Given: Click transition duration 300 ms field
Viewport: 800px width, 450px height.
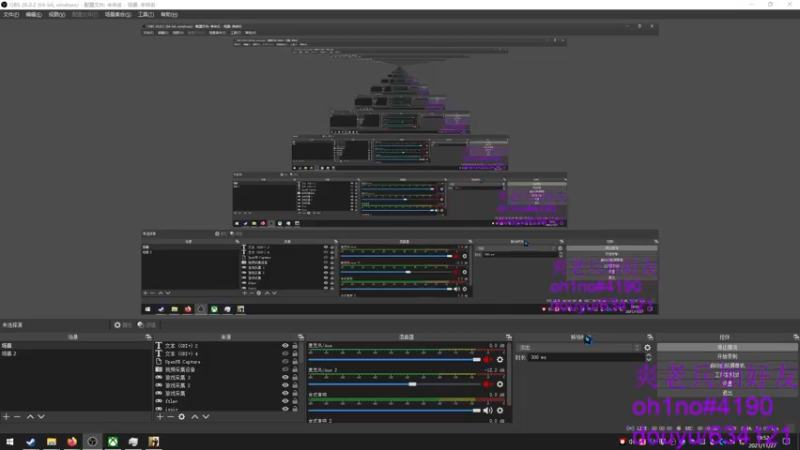Looking at the screenshot, I should pos(586,358).
